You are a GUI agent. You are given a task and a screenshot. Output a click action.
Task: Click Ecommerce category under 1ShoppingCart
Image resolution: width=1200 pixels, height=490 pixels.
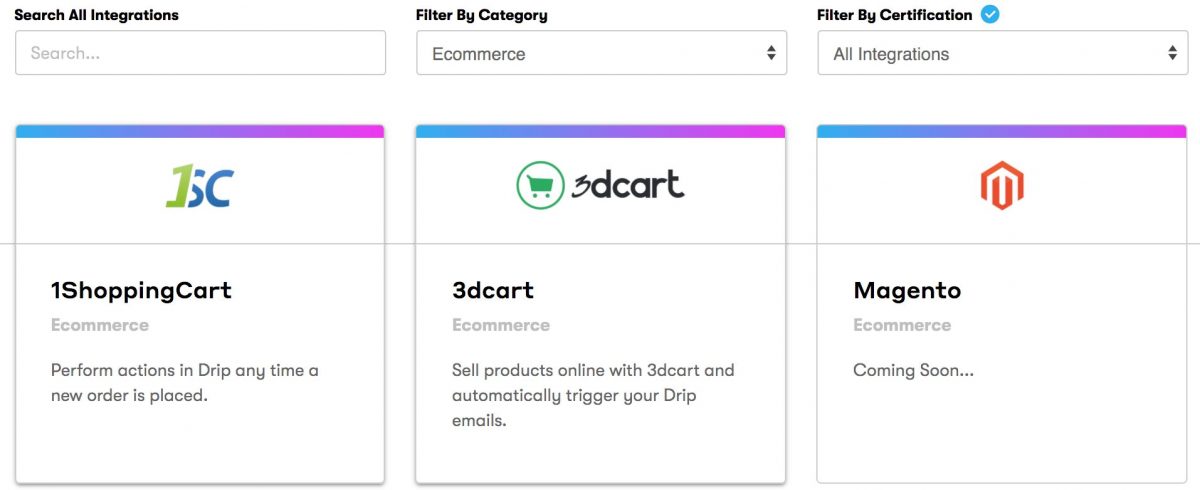pyautogui.click(x=100, y=325)
